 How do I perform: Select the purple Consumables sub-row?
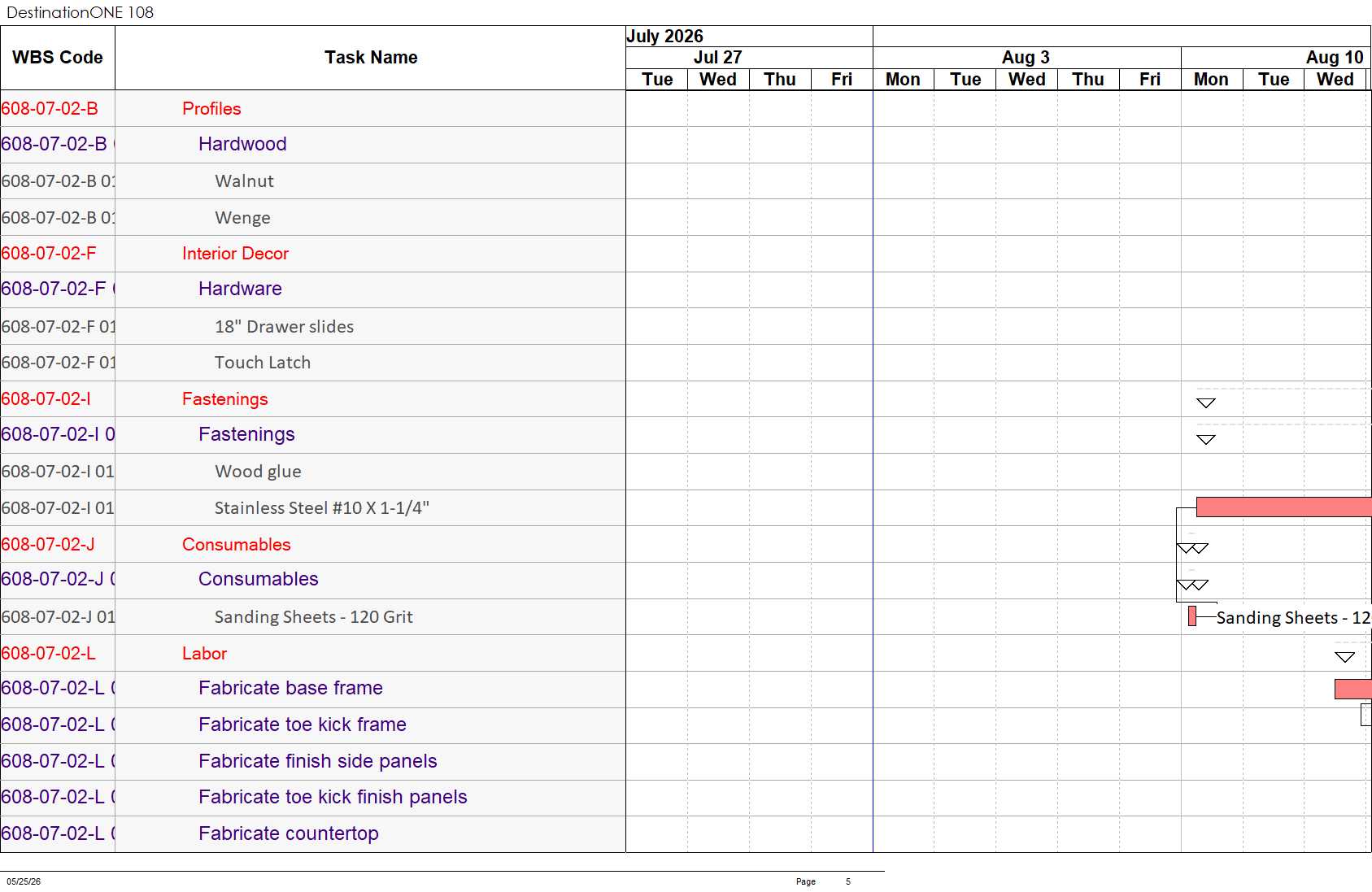pyautogui.click(x=313, y=580)
